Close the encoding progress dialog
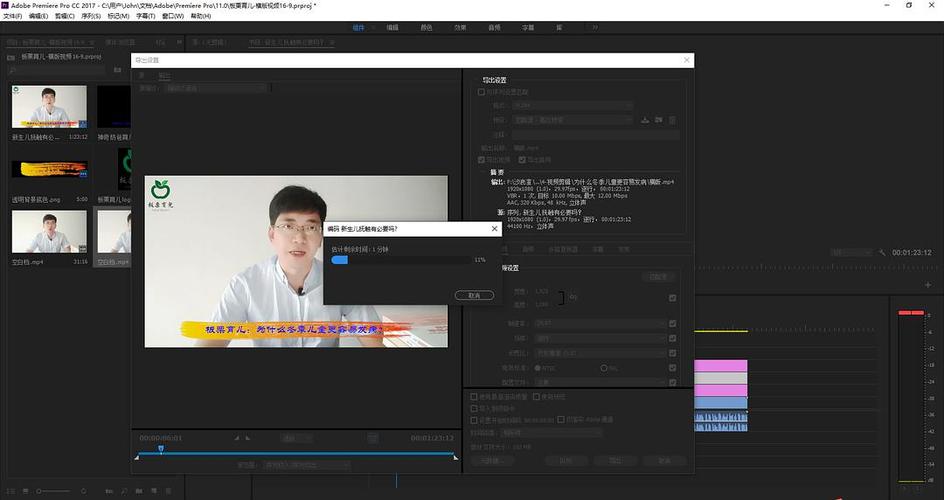The width and height of the screenshot is (944, 500). coord(494,229)
